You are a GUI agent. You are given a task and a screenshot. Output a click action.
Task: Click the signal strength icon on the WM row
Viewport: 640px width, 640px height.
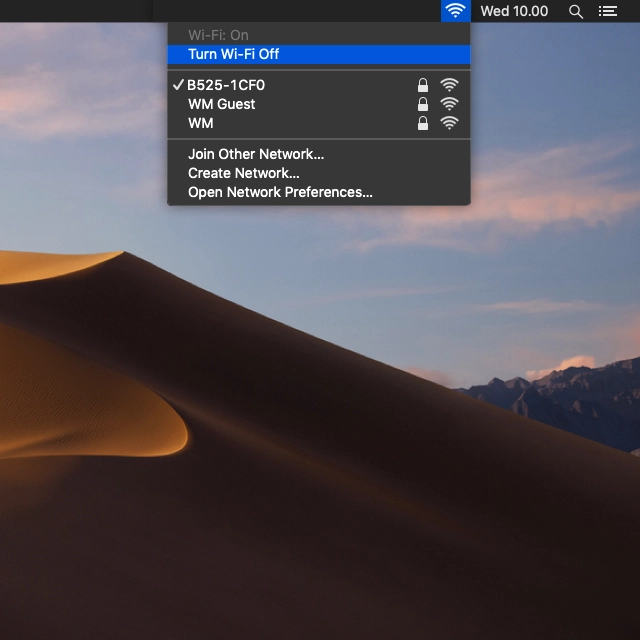click(x=450, y=123)
